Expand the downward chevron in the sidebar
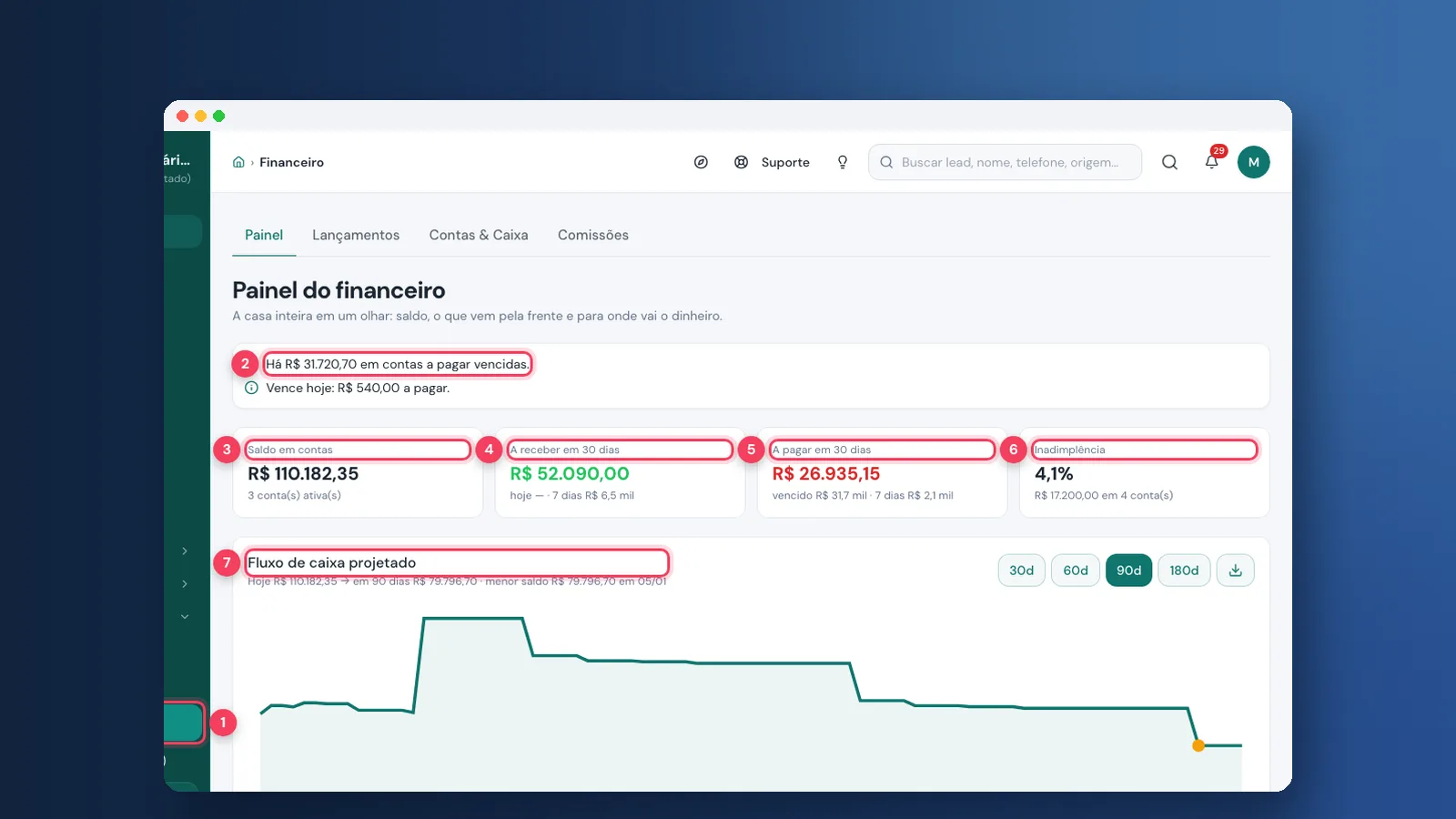1456x819 pixels. click(185, 616)
